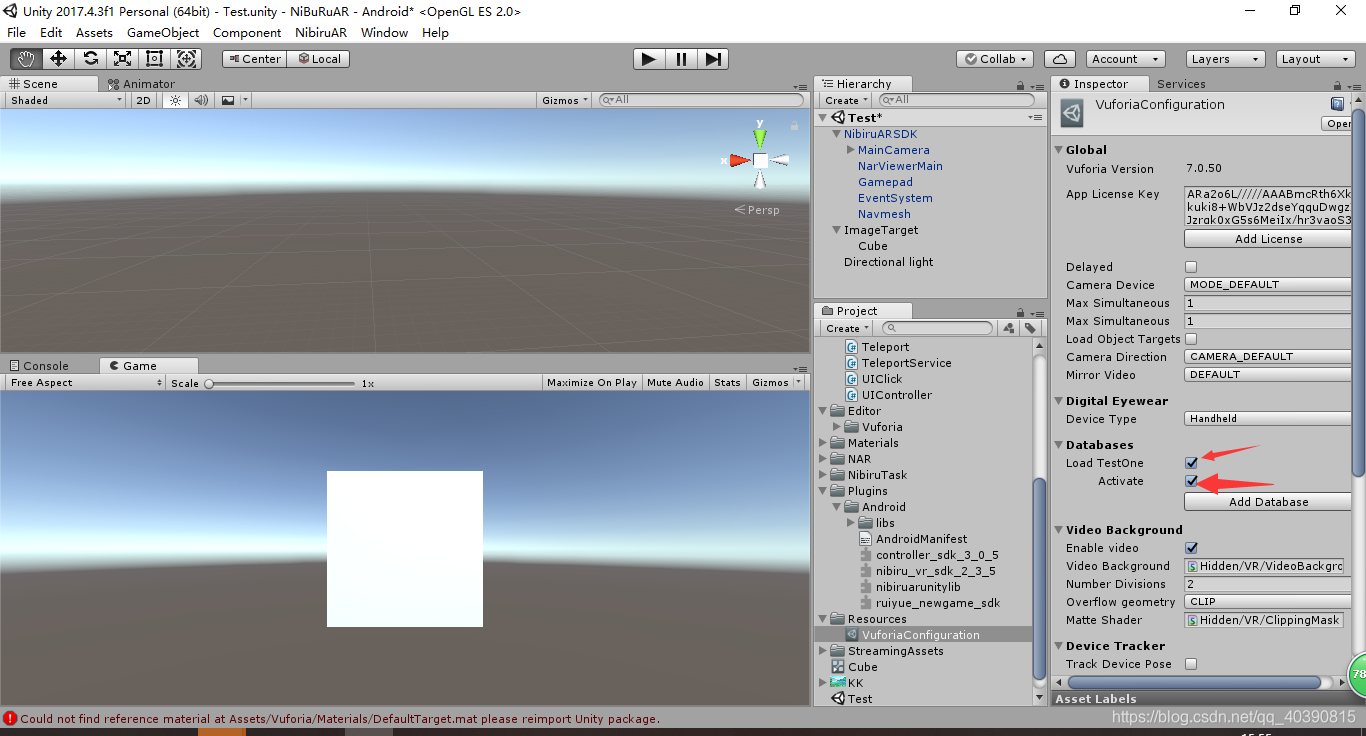
Task: Select the VuforiaConfiguration asset
Action: [924, 635]
